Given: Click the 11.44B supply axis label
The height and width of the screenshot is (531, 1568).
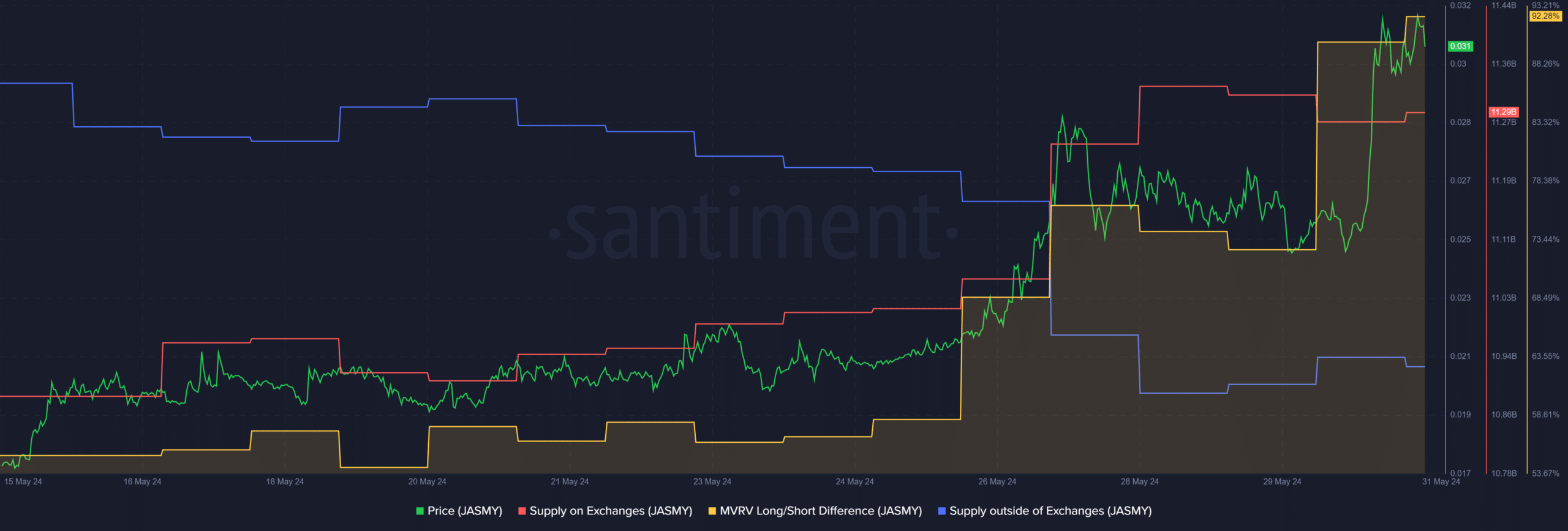Looking at the screenshot, I should point(1504,6).
